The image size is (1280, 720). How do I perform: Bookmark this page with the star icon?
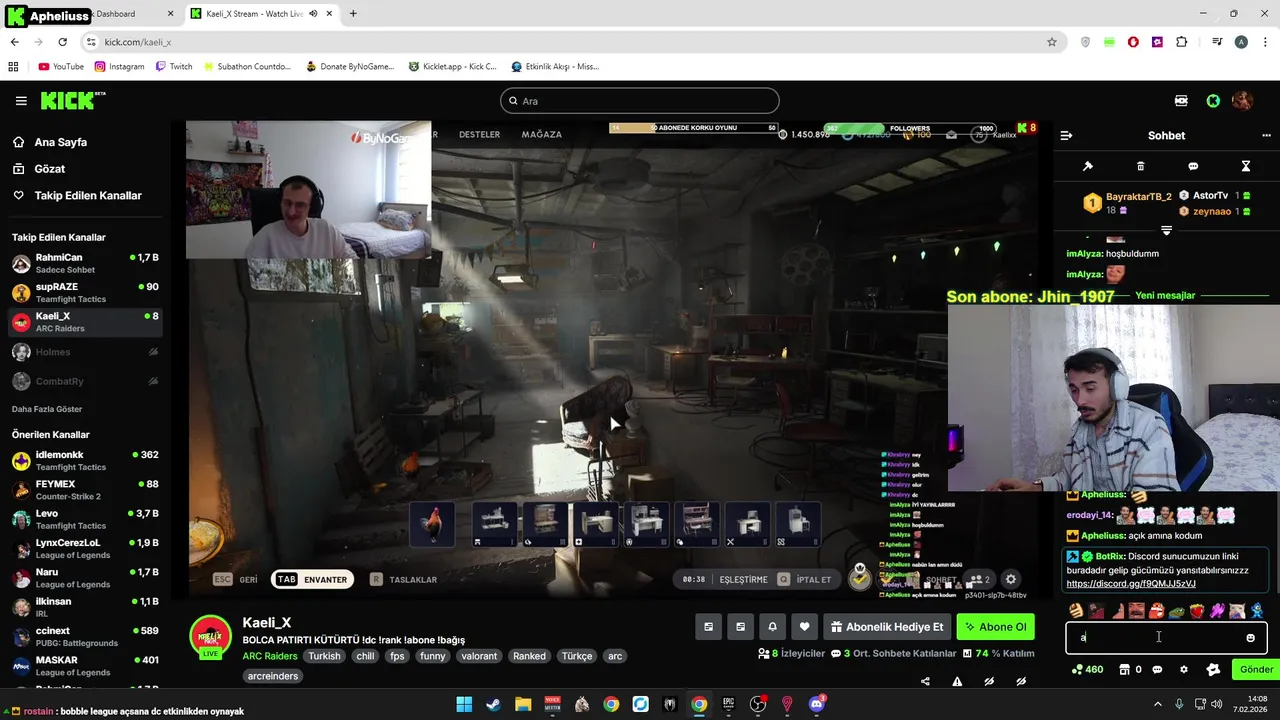1051,42
